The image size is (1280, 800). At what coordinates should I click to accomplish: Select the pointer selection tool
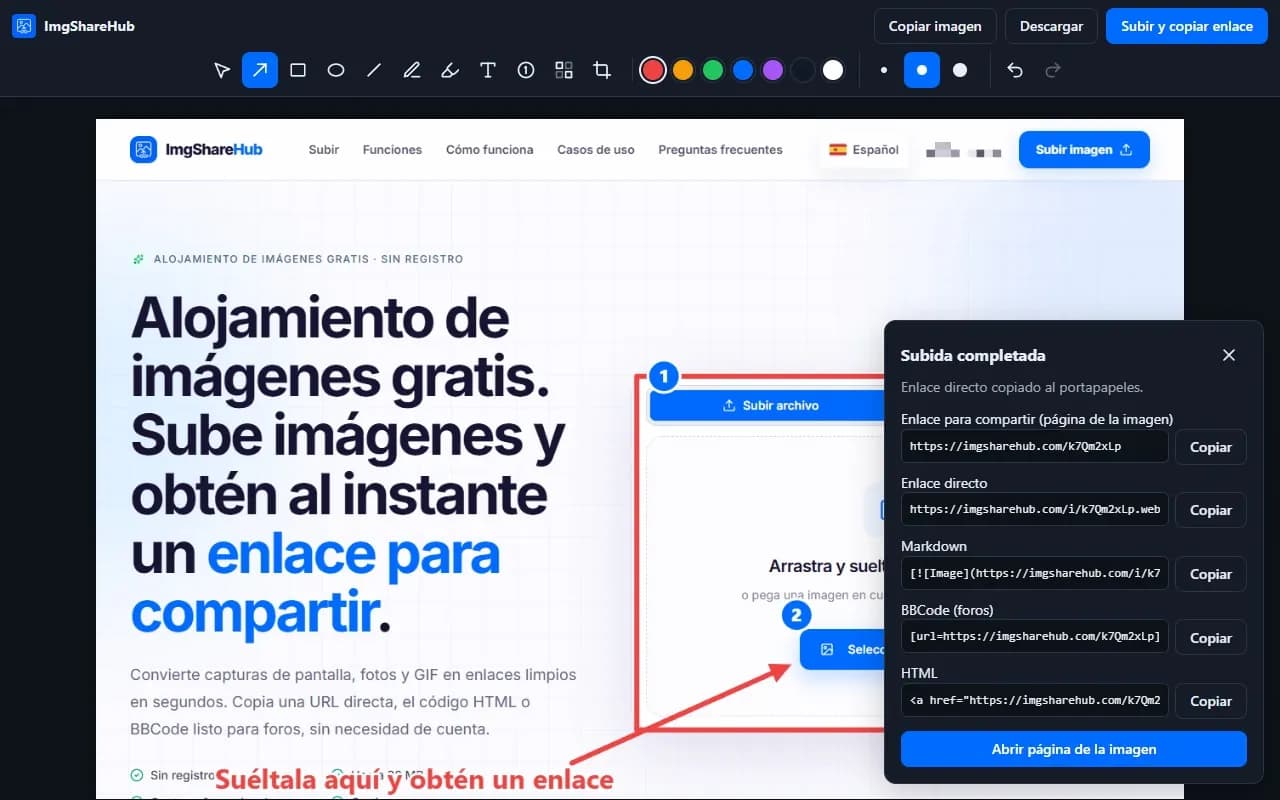coord(222,70)
